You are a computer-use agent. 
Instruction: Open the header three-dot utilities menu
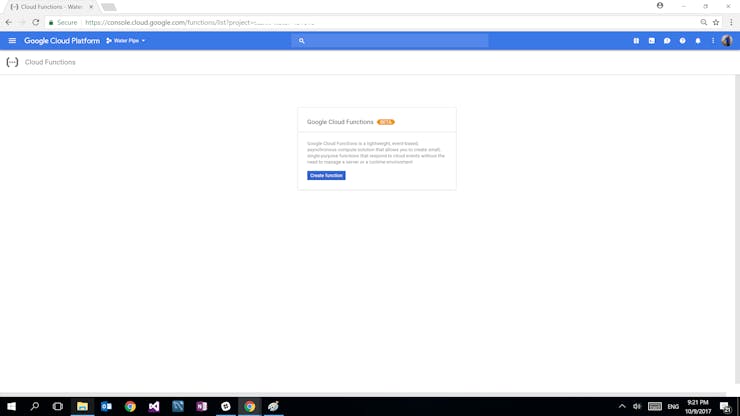(x=713, y=41)
